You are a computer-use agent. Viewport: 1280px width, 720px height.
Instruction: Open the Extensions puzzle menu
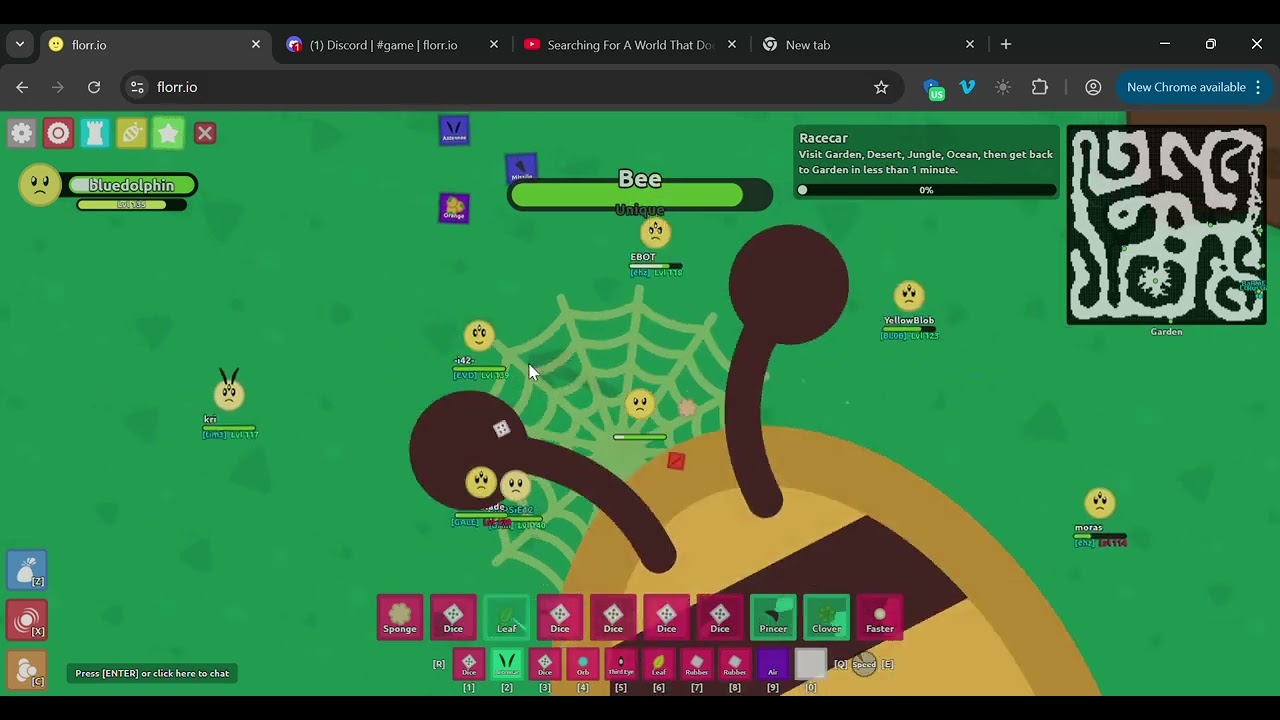point(1040,87)
